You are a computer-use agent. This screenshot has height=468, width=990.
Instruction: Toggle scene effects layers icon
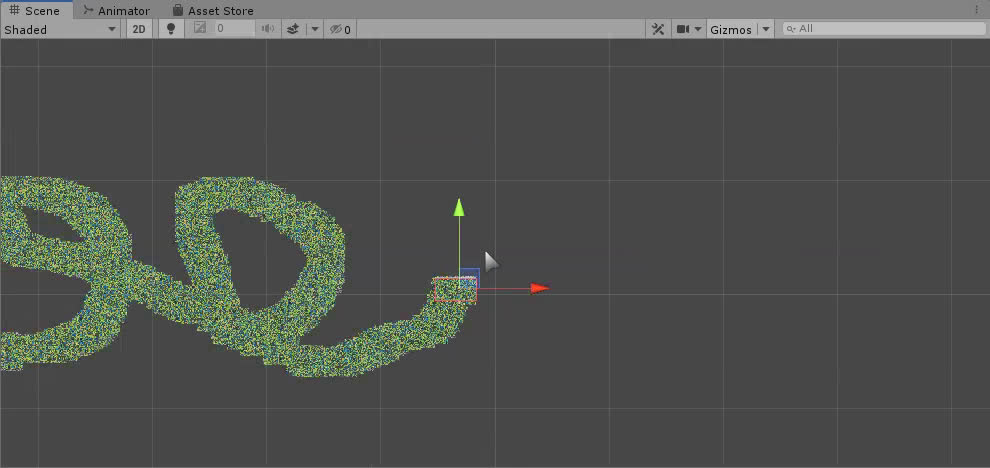pos(292,29)
